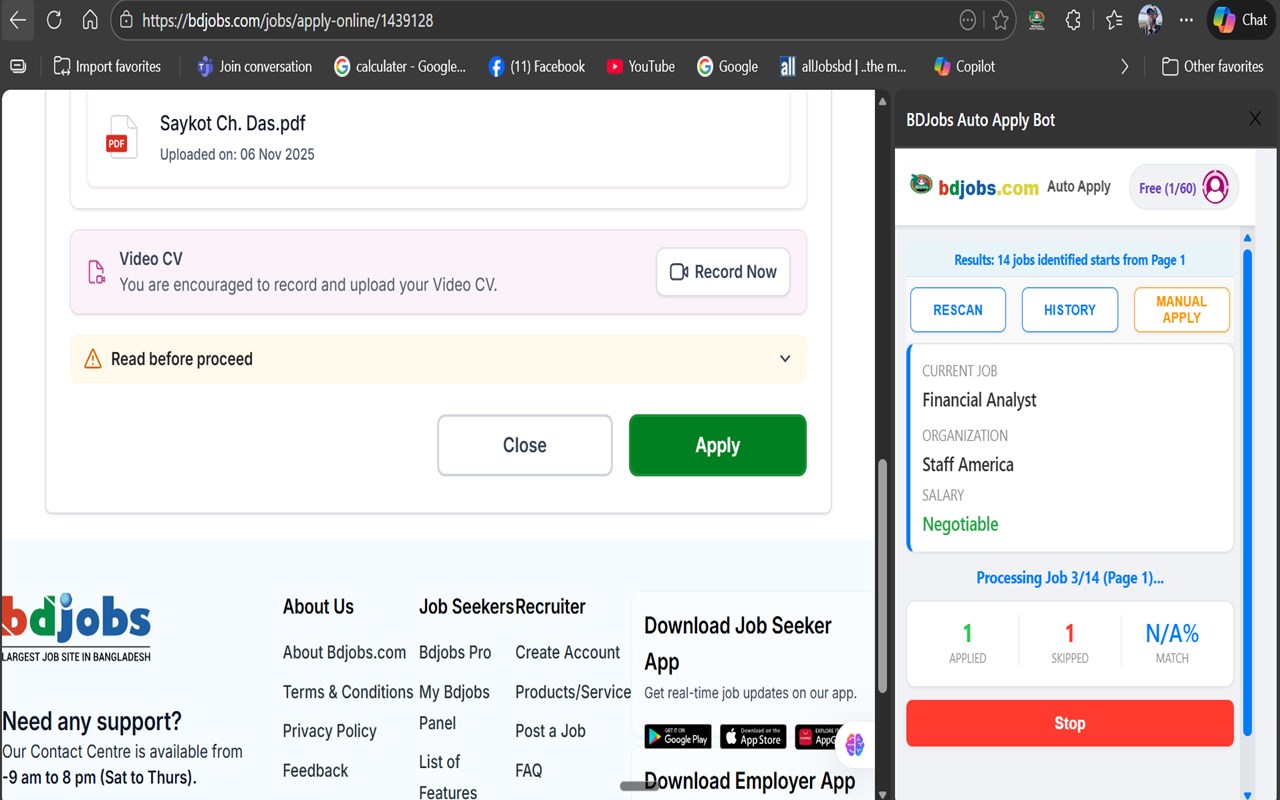
Task: Open the calculater - Google bookmark
Action: pos(400,66)
